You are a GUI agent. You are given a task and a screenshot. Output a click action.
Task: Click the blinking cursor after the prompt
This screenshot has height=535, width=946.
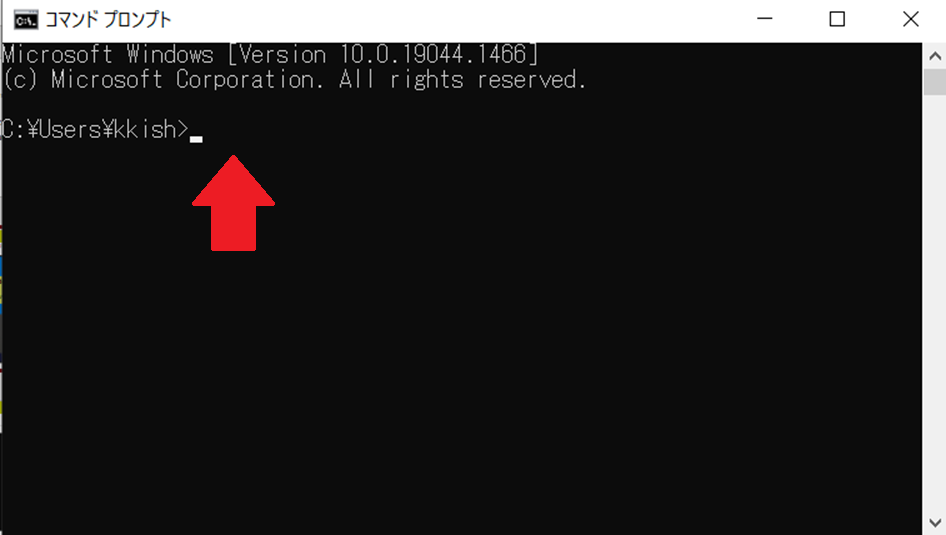pos(196,139)
